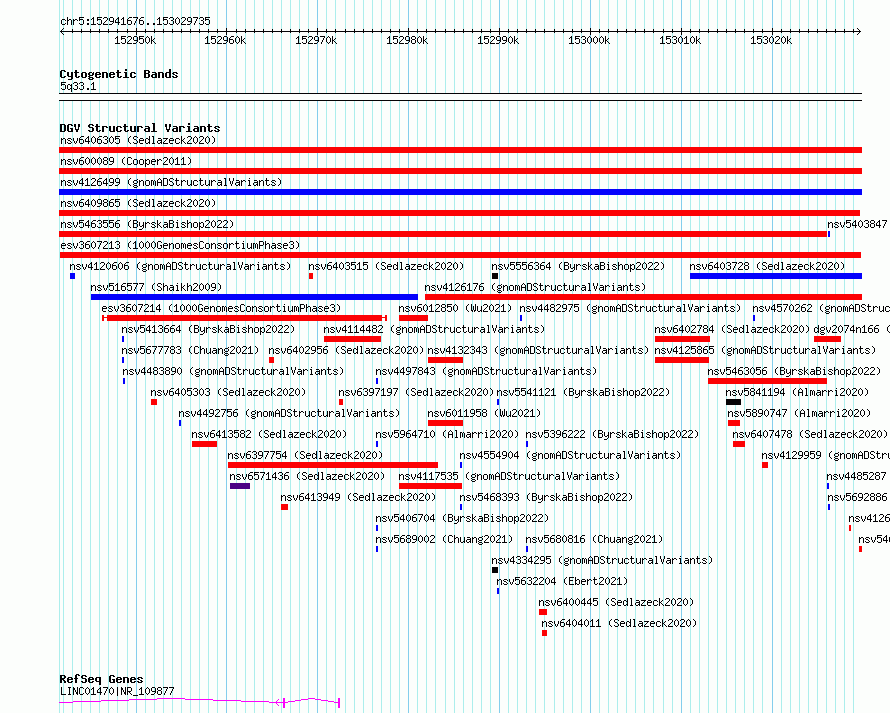Click the purple bar under nsv6571436
Screen dimensions: 890x713
[240, 486]
